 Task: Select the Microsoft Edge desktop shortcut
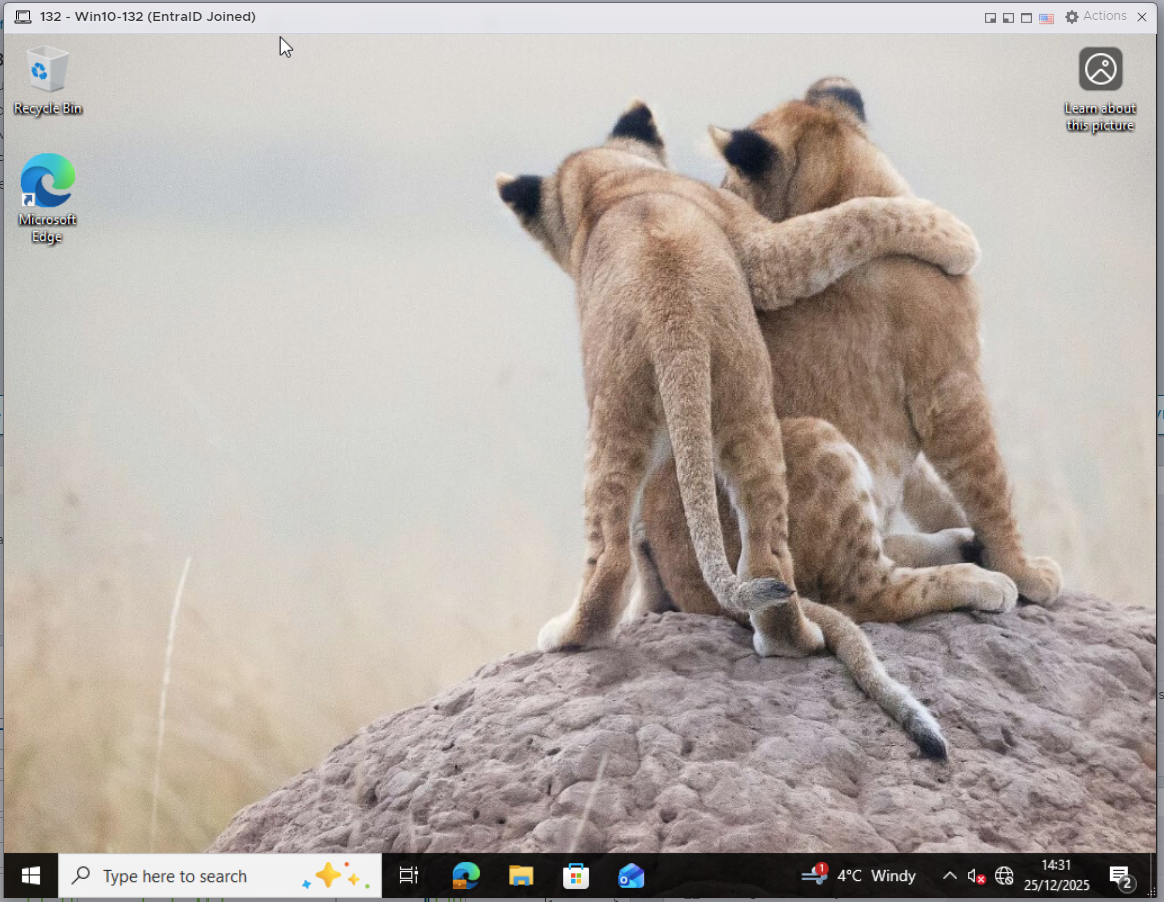click(47, 197)
